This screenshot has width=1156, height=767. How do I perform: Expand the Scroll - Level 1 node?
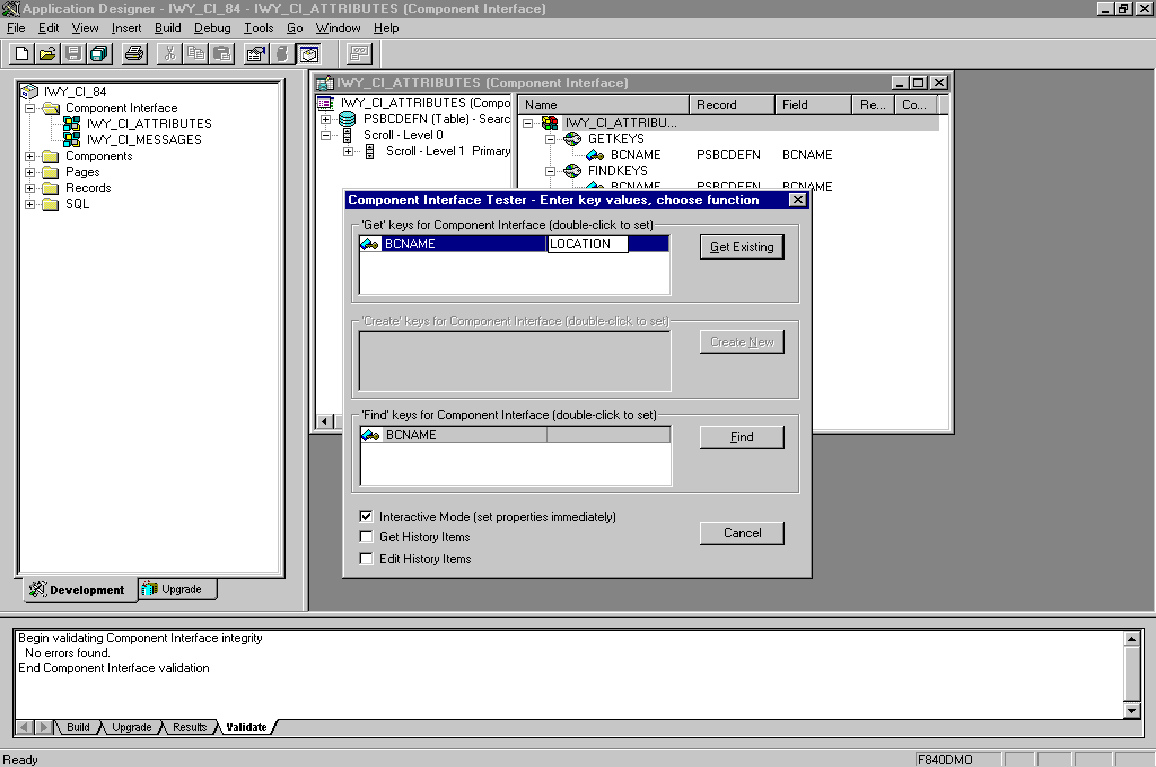point(348,151)
